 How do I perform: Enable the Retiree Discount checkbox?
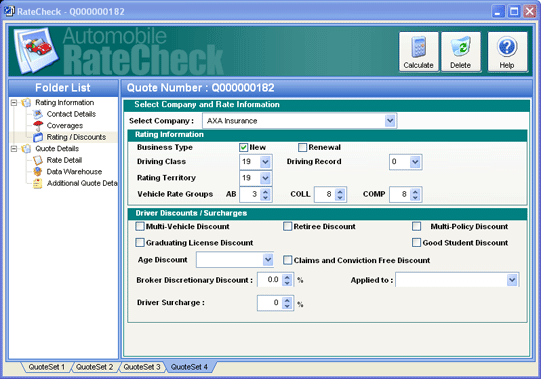click(x=287, y=226)
